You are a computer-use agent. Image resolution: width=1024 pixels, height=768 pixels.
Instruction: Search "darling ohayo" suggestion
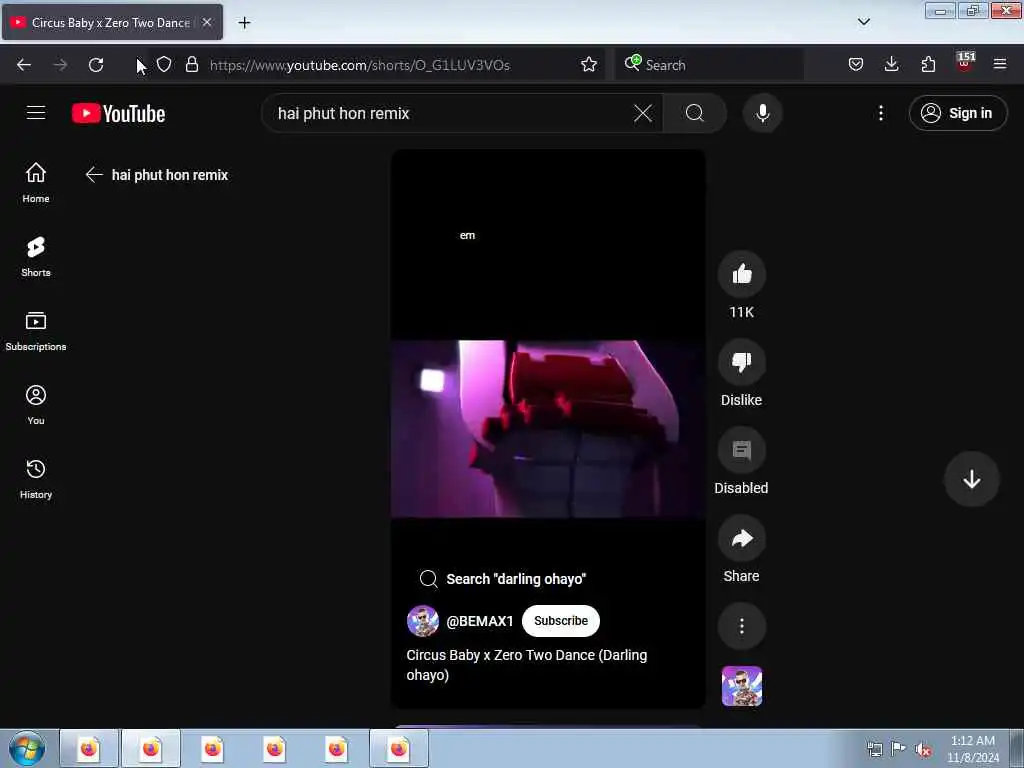point(502,579)
